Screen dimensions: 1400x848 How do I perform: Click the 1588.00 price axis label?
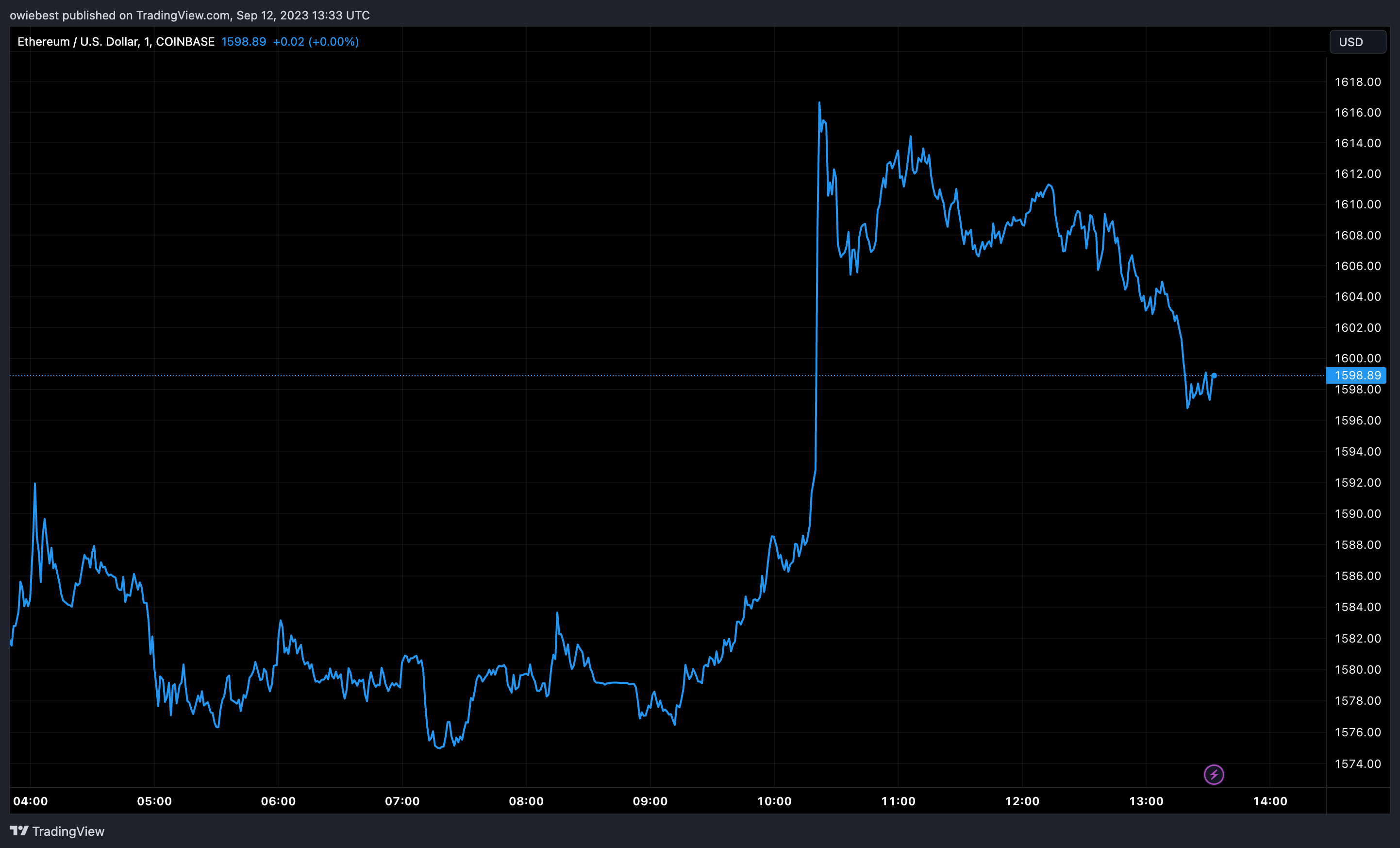[1357, 545]
